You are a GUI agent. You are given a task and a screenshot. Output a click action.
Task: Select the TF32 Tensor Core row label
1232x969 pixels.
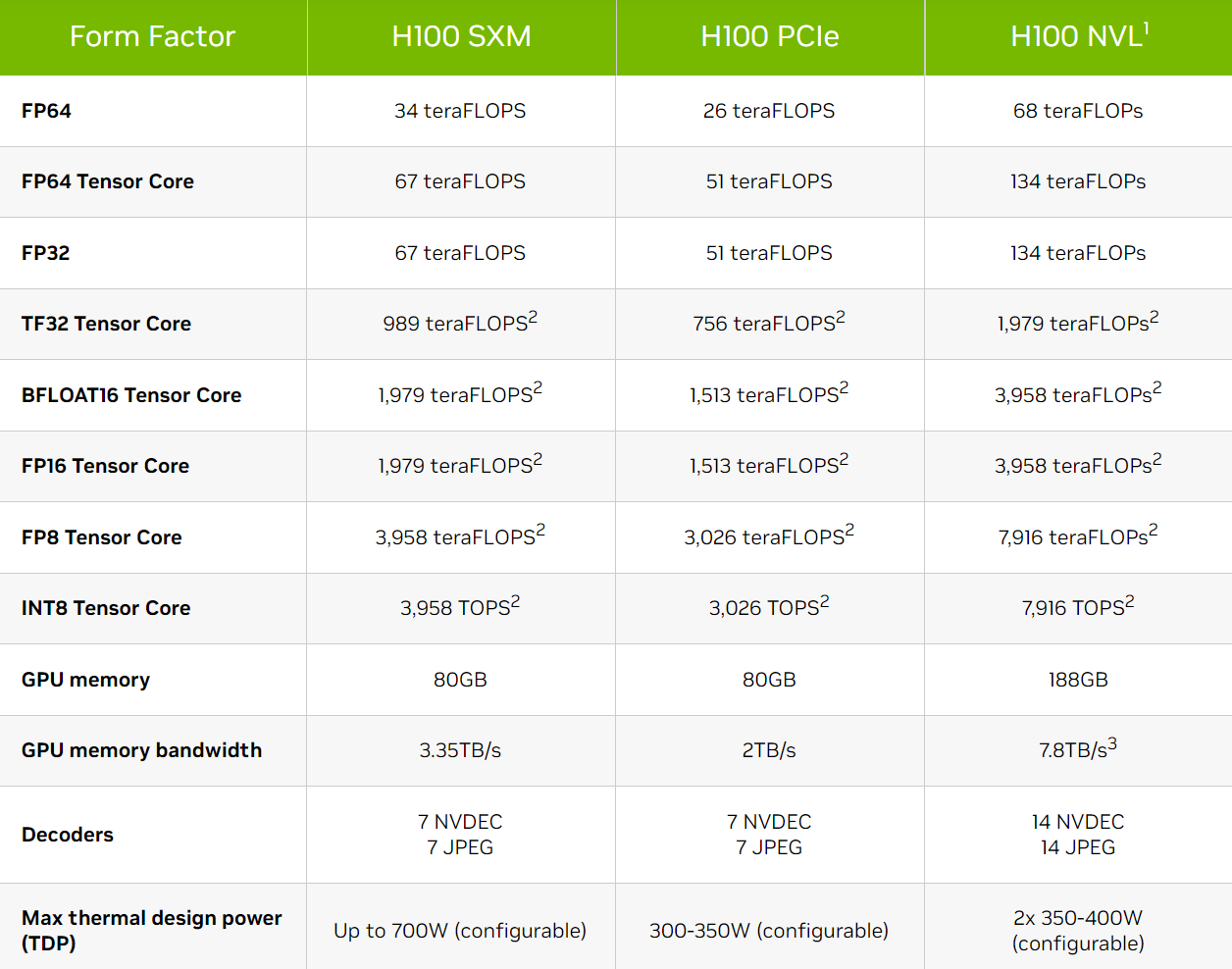[x=106, y=324]
